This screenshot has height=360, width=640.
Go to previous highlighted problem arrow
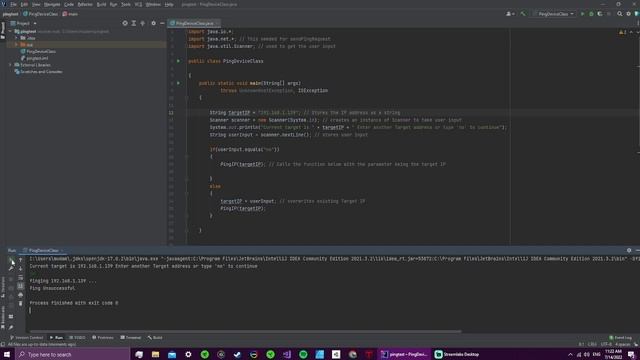pos(631,32)
